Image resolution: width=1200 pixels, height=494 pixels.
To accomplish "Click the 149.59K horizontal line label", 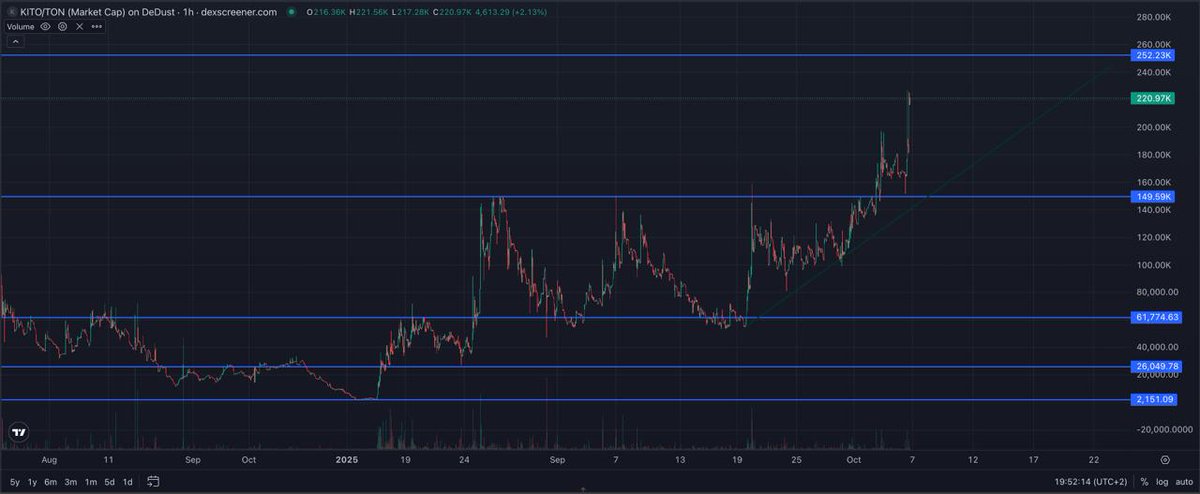I will click(1153, 197).
